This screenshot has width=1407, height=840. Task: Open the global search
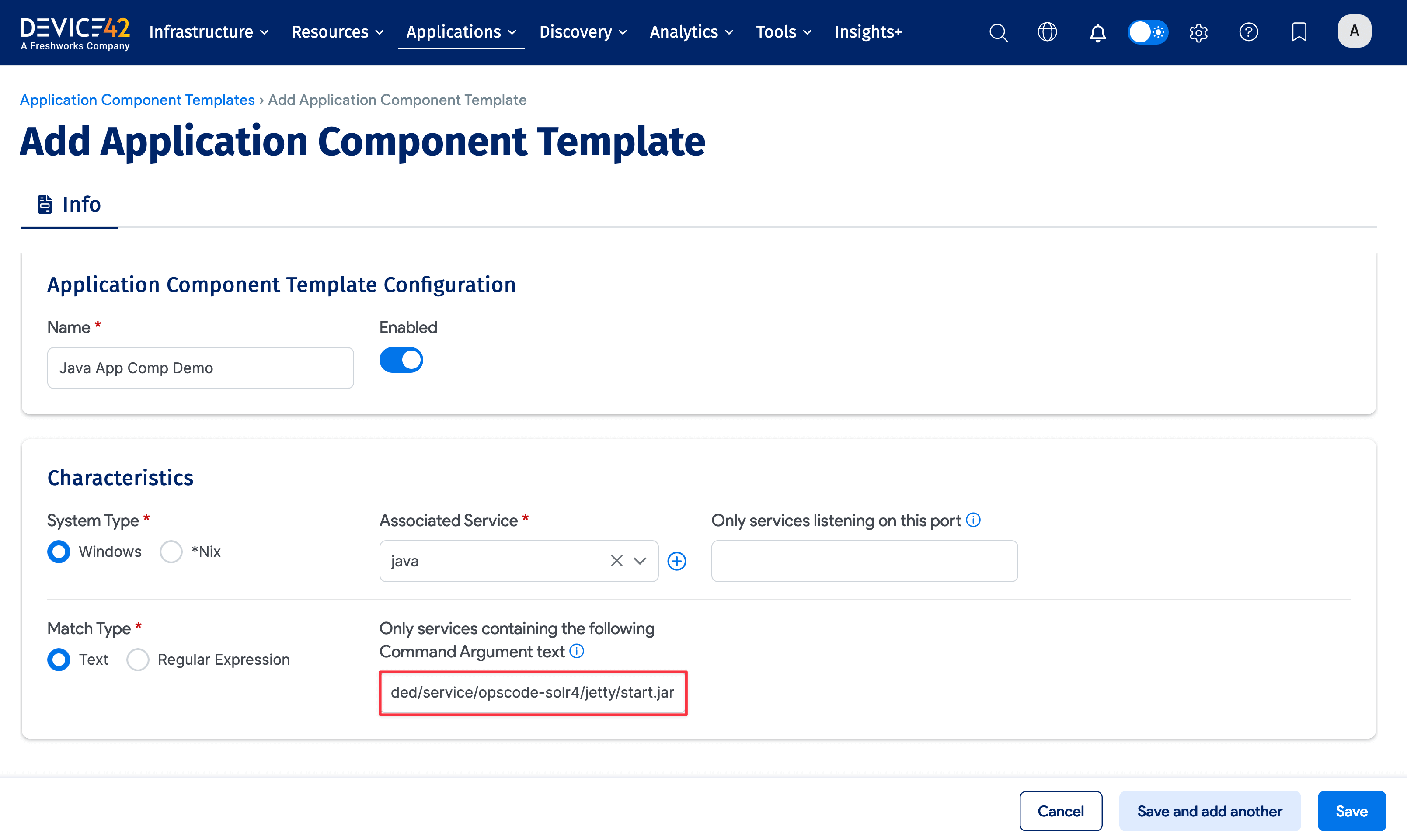[998, 32]
